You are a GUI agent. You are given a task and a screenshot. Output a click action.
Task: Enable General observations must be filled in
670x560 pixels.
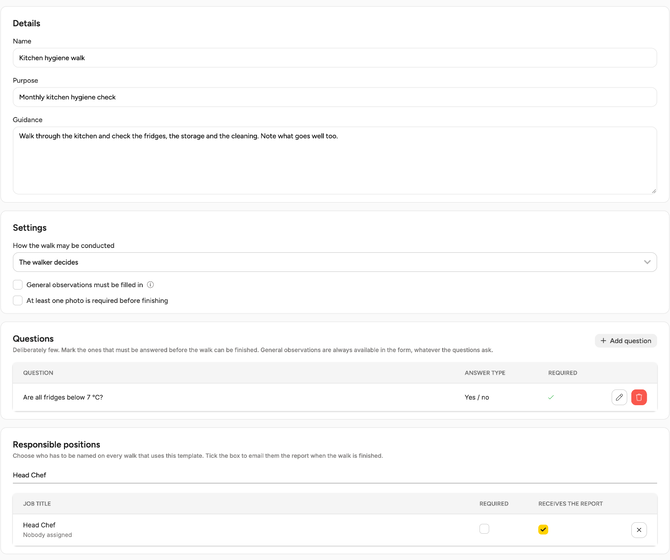point(18,285)
